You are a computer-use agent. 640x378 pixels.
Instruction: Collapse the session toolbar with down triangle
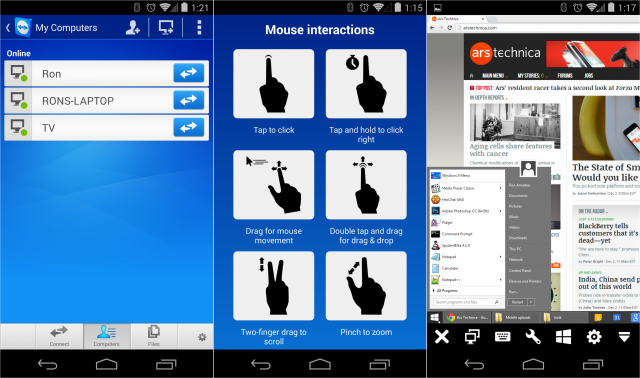pyautogui.click(x=624, y=337)
